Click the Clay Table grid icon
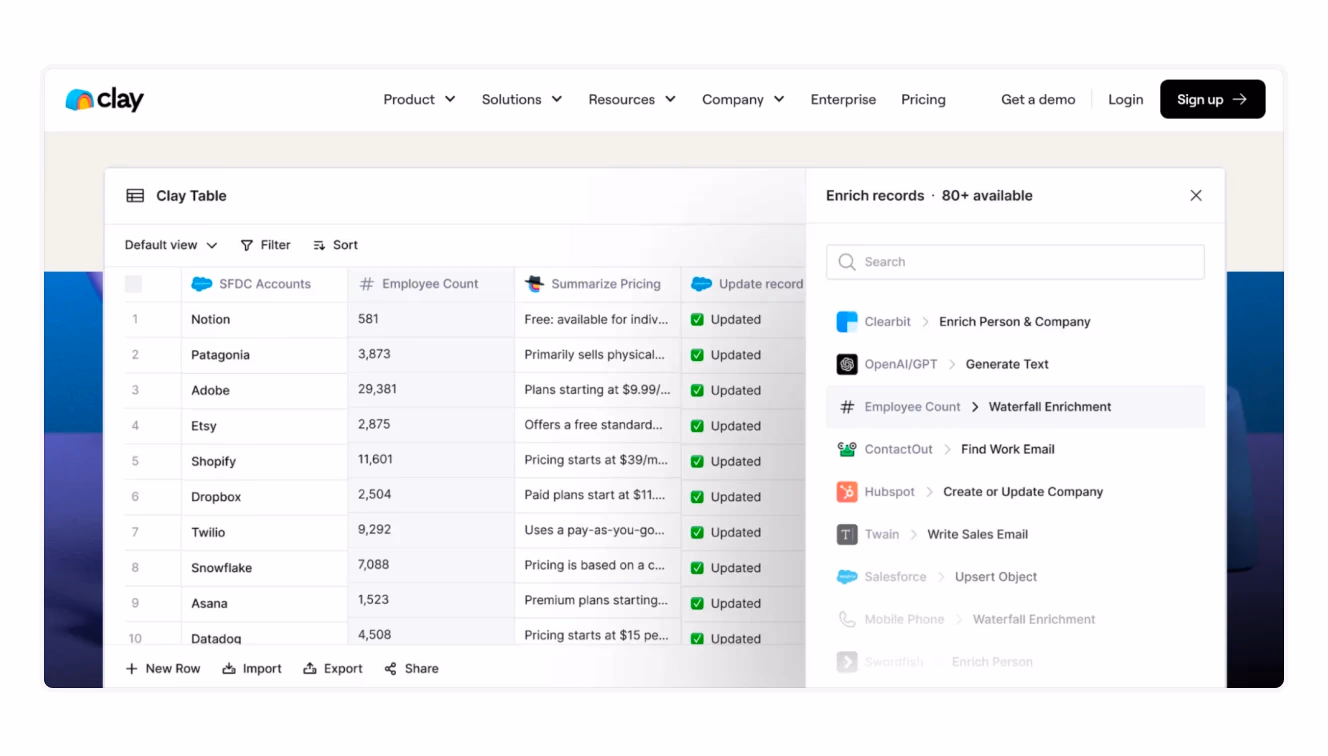The image size is (1328, 756). tap(135, 196)
